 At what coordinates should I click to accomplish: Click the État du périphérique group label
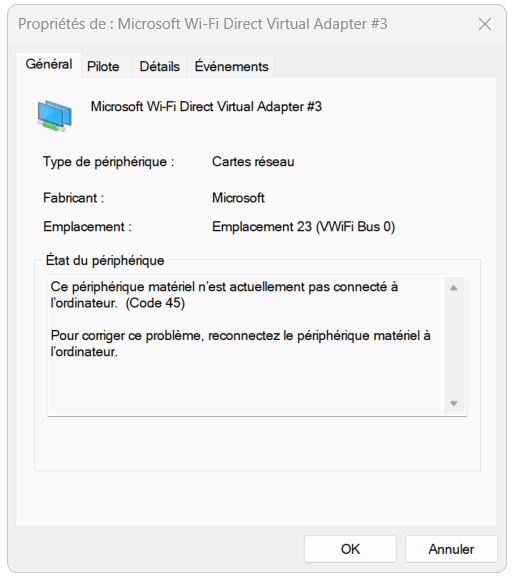click(105, 260)
